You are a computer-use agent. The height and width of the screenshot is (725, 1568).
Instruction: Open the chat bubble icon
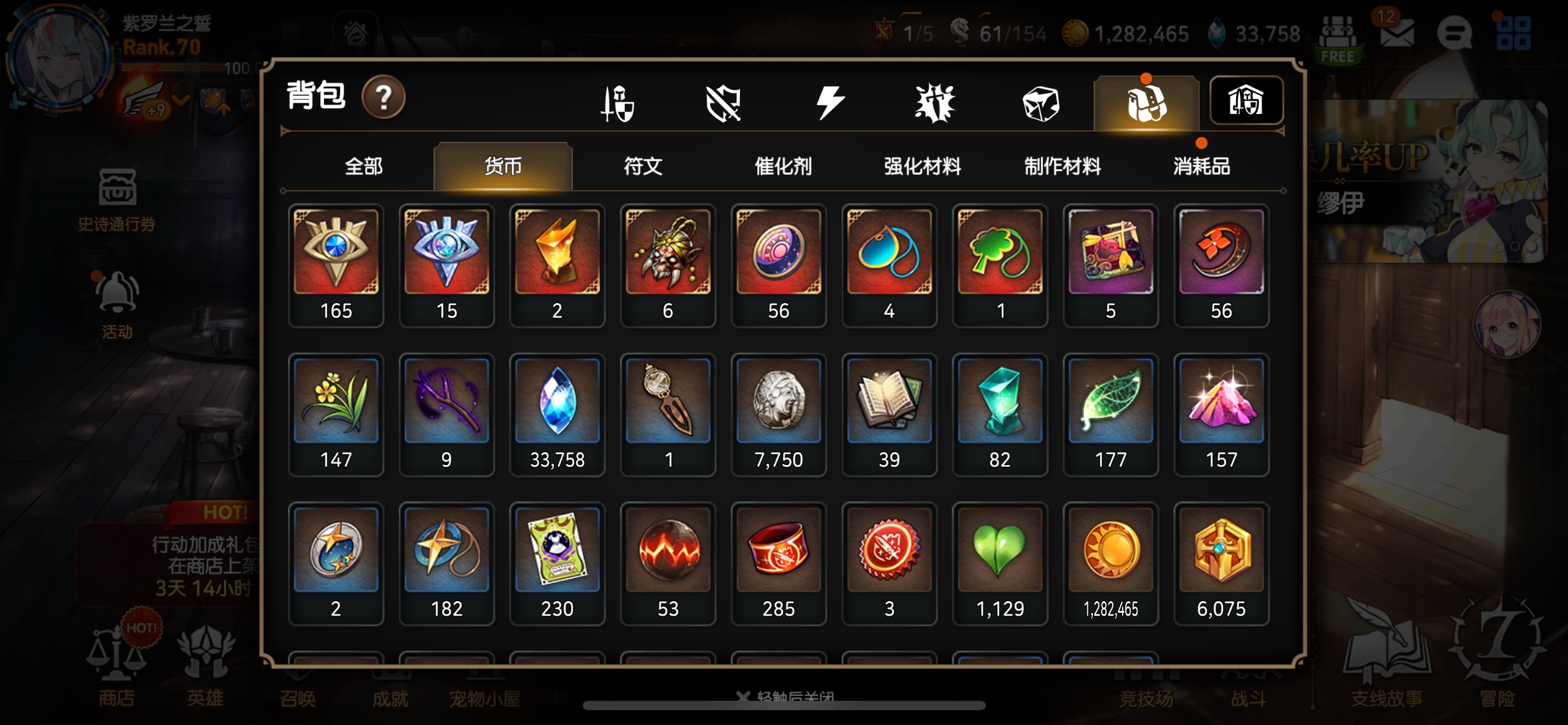[1454, 33]
